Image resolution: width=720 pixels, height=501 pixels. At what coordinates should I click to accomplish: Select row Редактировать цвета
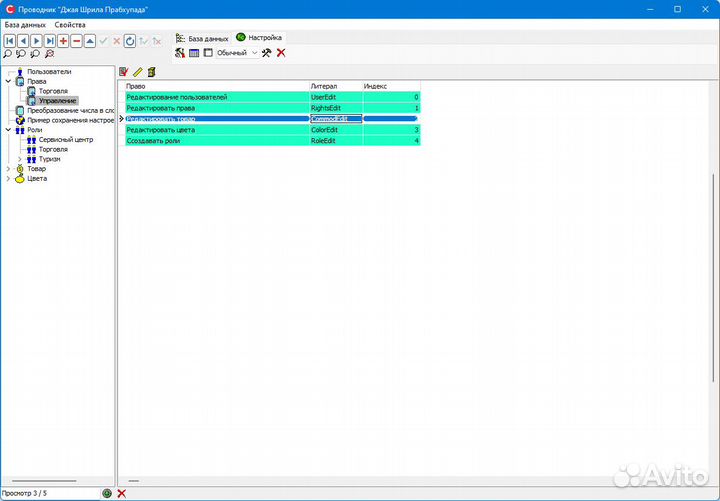273,130
